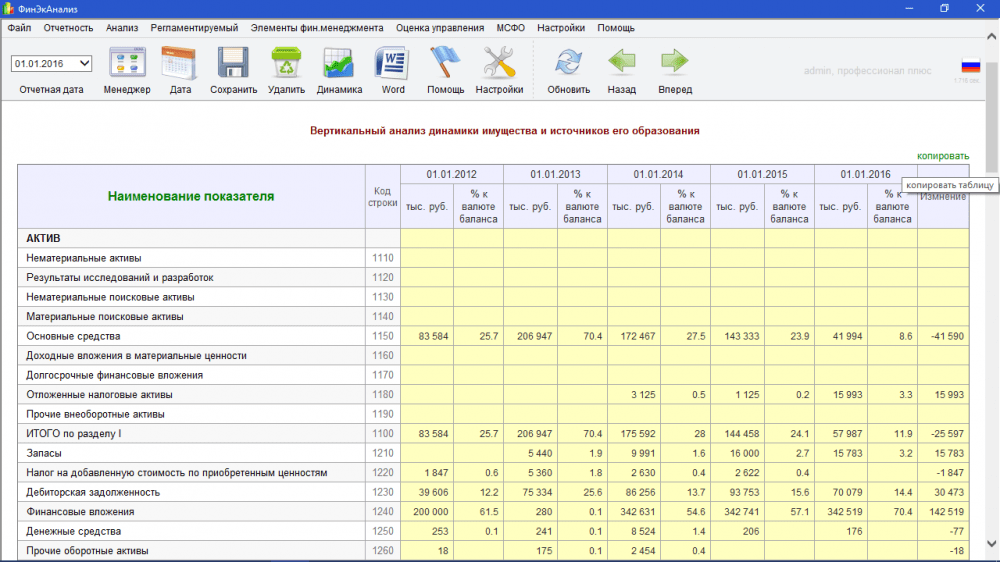Open the Файл menu
1000x562 pixels.
click(x=19, y=28)
